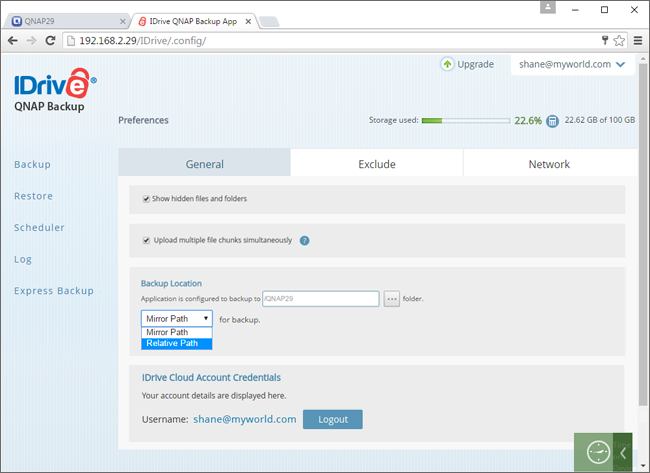Choose Relative Path from the list

(177, 343)
